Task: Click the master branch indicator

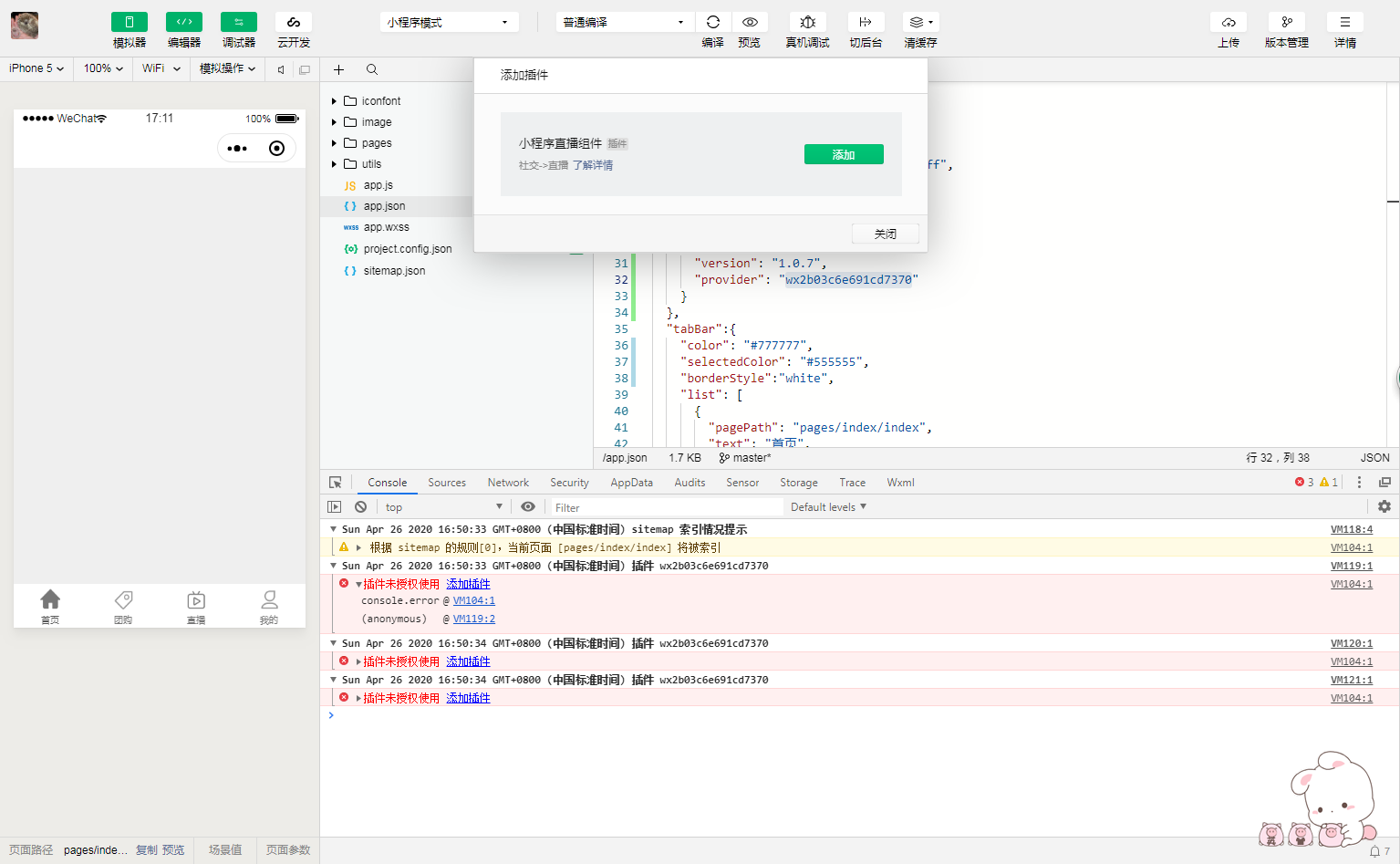Action: [x=745, y=458]
